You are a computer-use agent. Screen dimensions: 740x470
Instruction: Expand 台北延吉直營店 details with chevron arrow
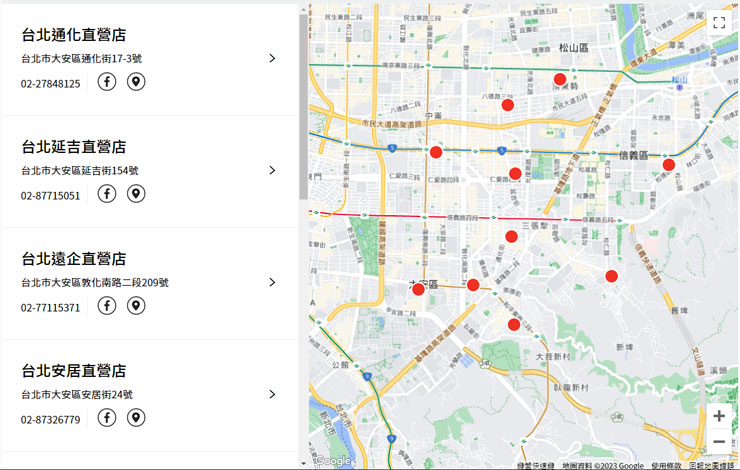[272, 170]
